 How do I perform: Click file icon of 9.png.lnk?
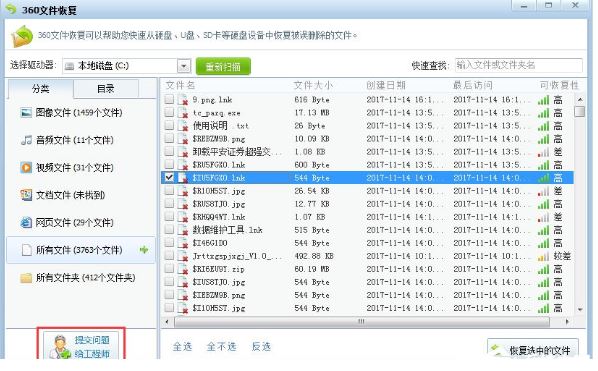pos(183,100)
